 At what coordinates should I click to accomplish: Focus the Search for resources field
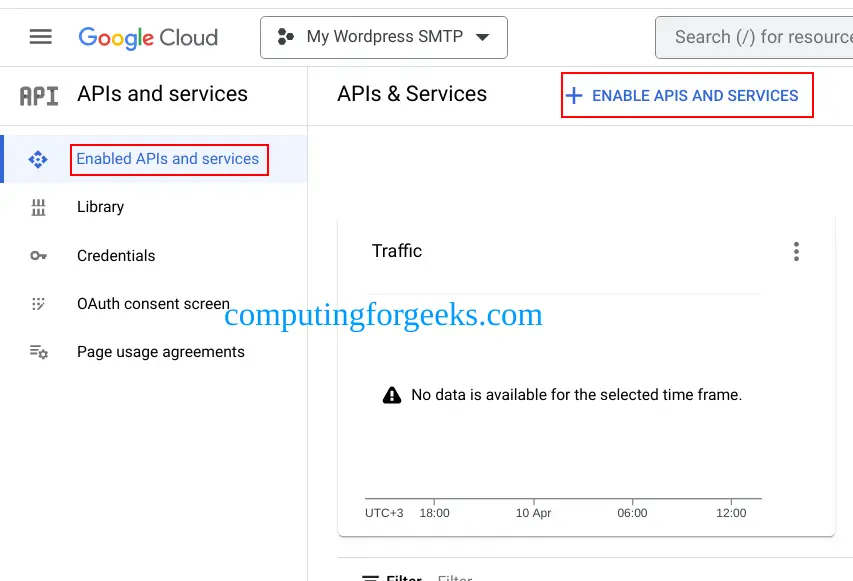754,38
